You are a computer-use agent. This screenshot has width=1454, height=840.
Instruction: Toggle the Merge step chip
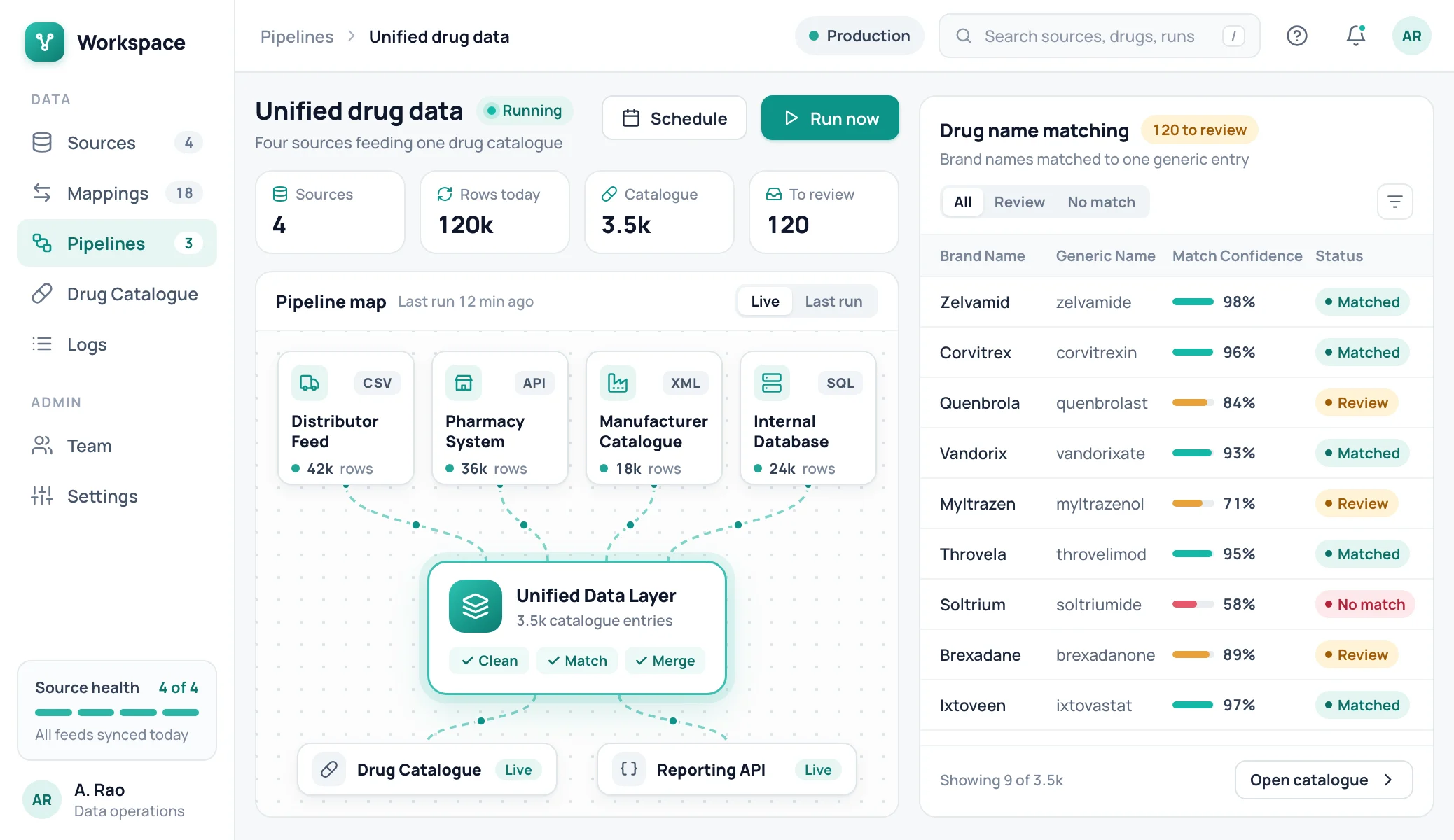pos(665,661)
